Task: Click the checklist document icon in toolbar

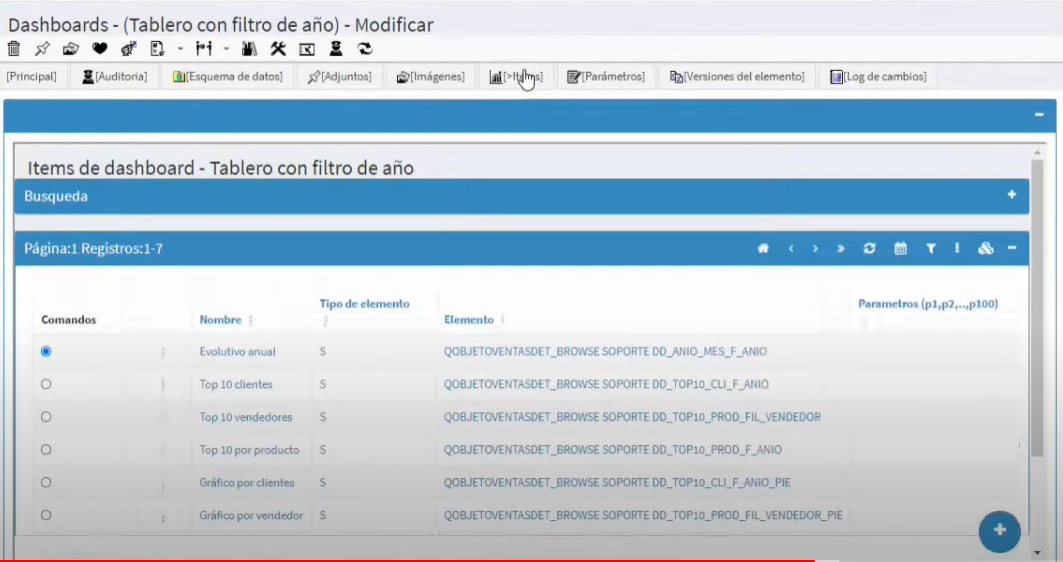Action: pyautogui.click(x=157, y=49)
